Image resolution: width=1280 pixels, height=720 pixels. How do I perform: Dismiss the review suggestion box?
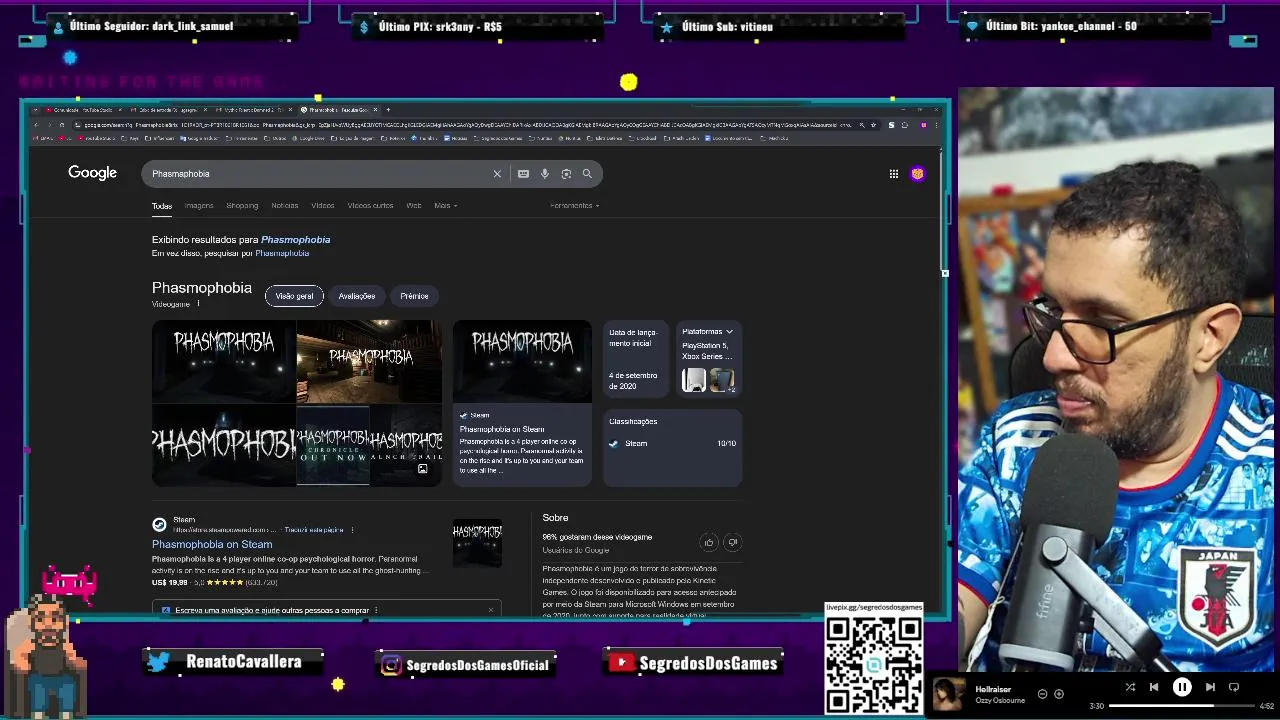click(491, 610)
